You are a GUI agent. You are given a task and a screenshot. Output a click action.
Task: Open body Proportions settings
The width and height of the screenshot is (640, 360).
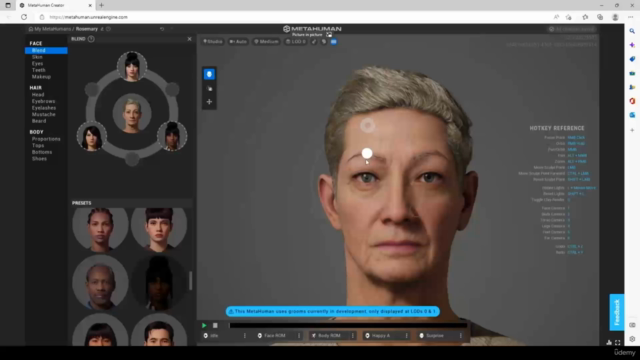[x=46, y=139]
